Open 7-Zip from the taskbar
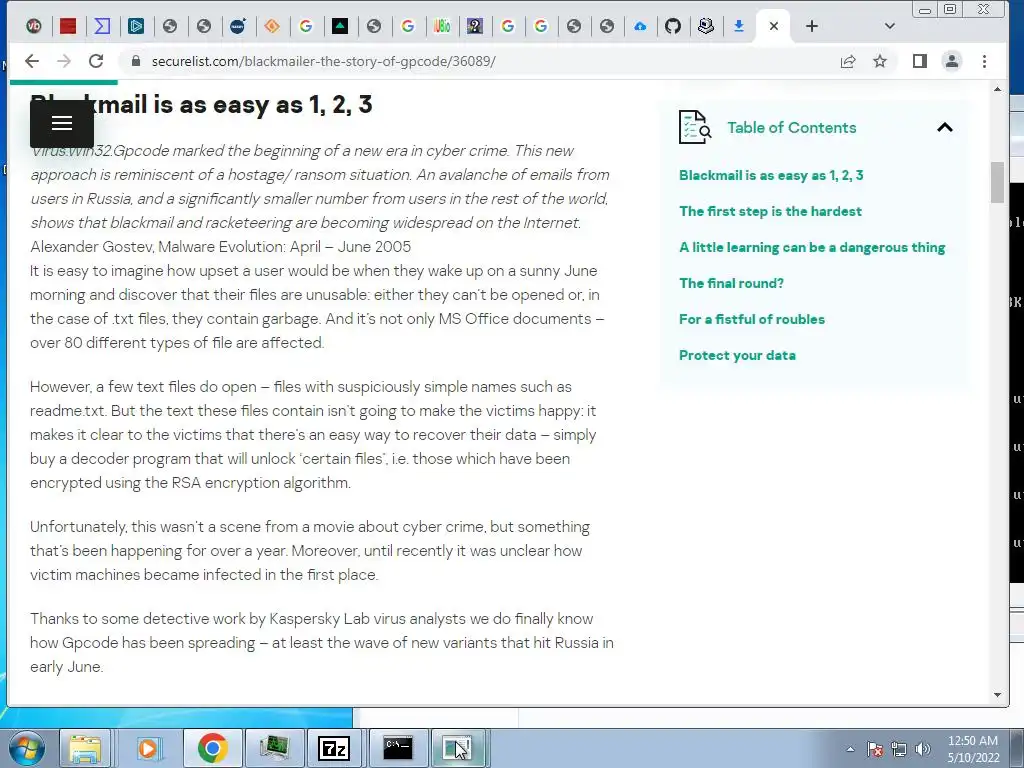Viewport: 1024px width, 768px height. click(334, 748)
